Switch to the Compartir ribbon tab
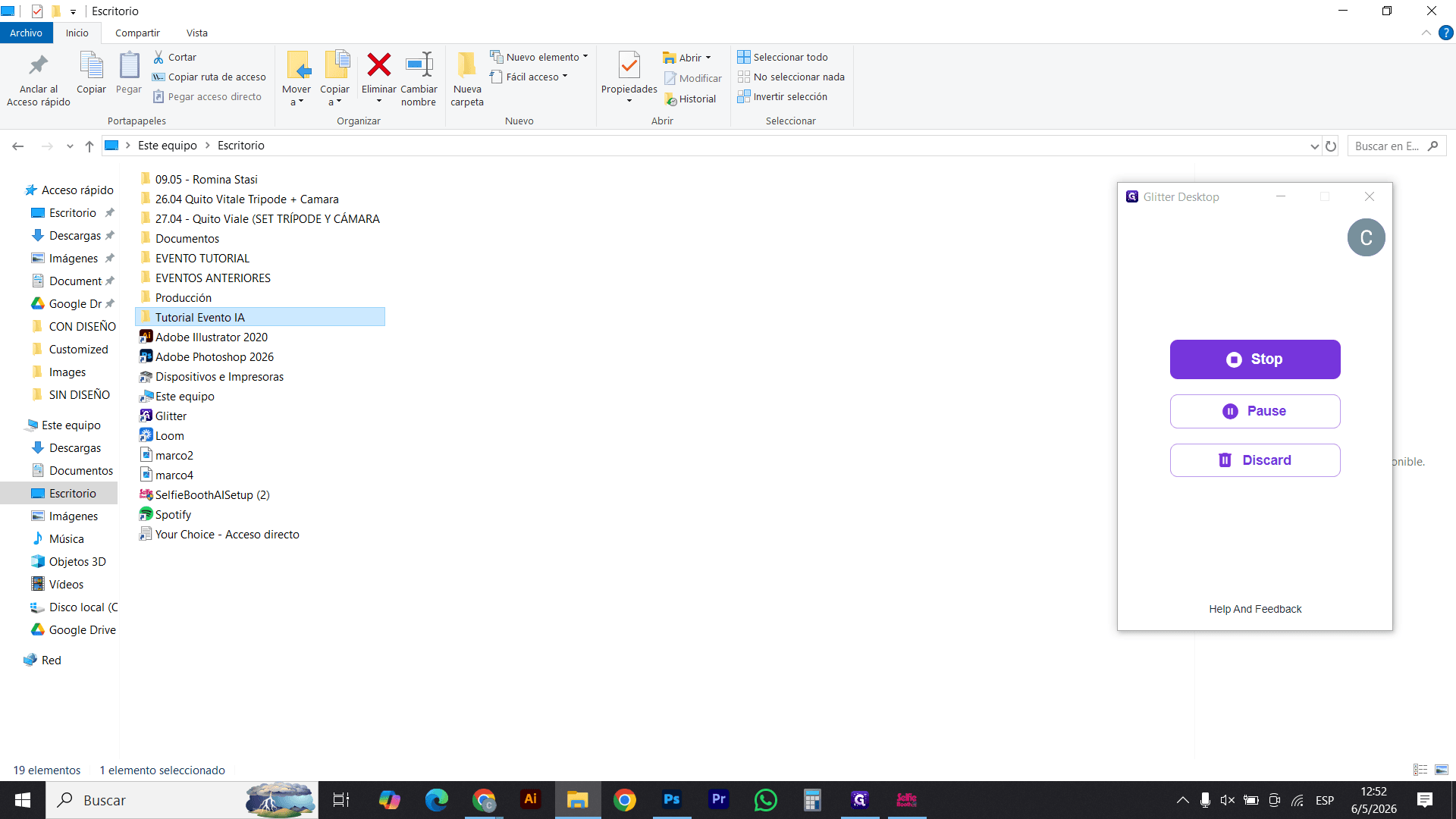Screen dimensions: 1456x819 [137, 33]
